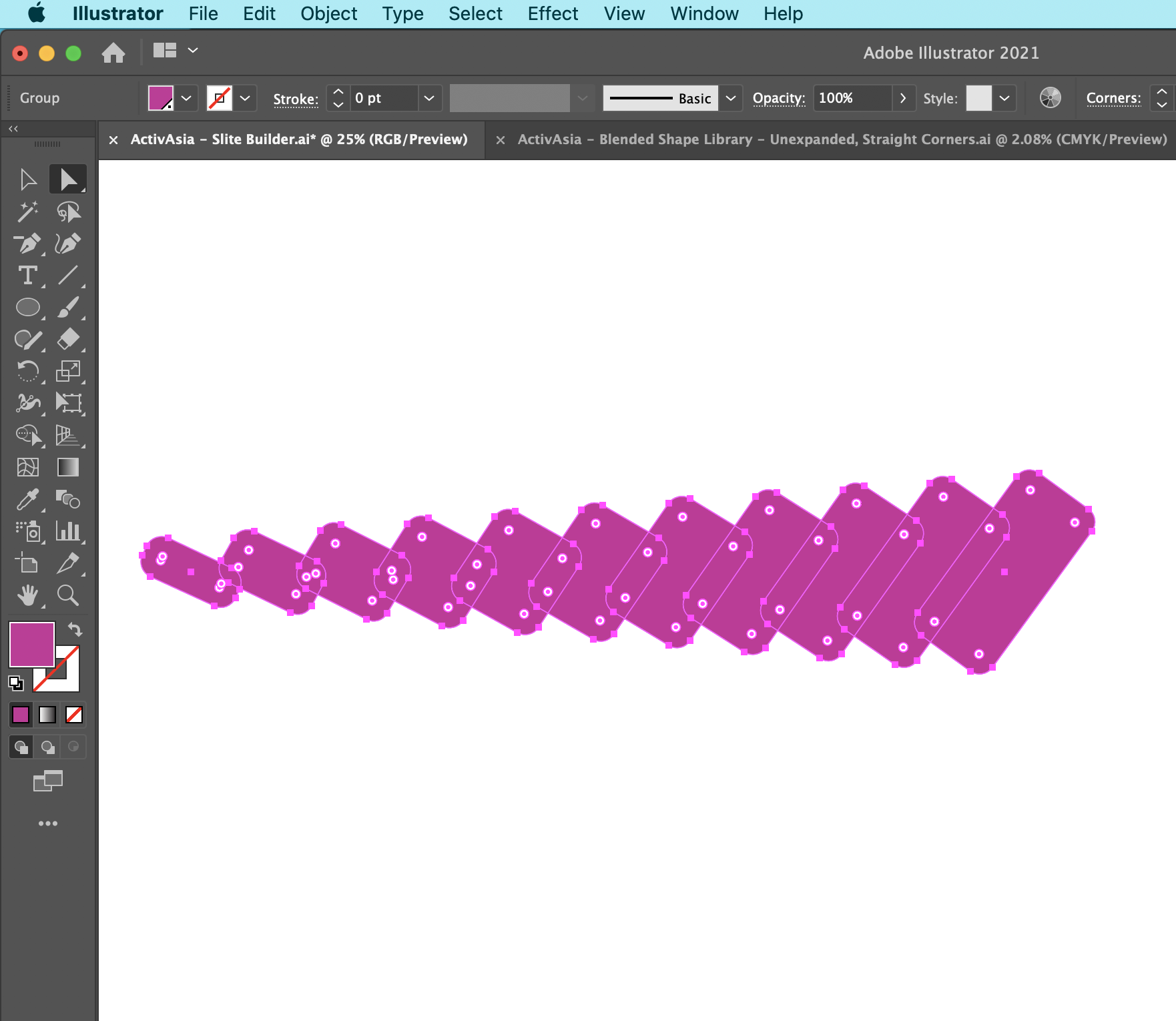Activate the Zoom tool

click(x=69, y=596)
